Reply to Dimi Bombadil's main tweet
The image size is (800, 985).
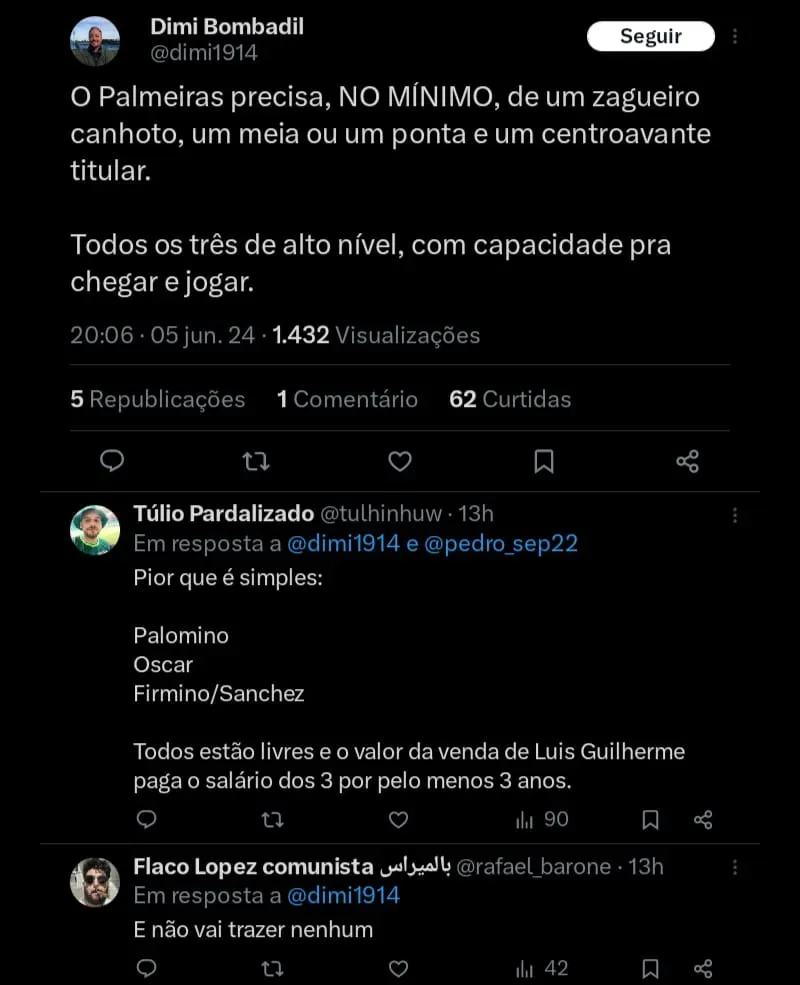(x=112, y=460)
